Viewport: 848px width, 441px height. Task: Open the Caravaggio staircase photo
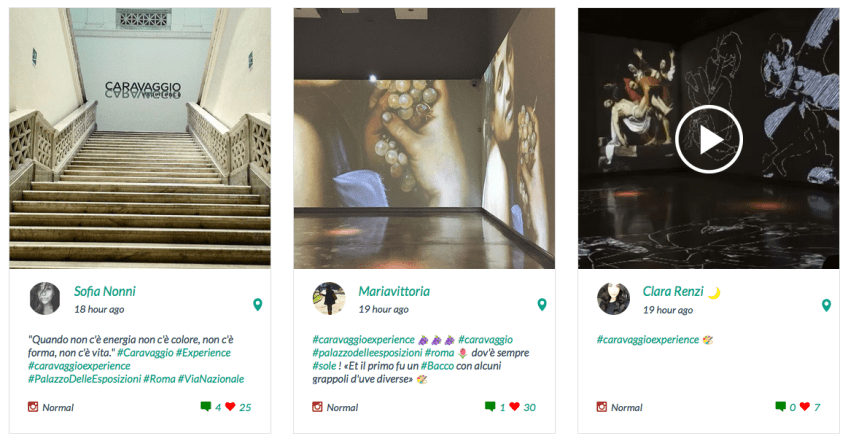coord(140,138)
